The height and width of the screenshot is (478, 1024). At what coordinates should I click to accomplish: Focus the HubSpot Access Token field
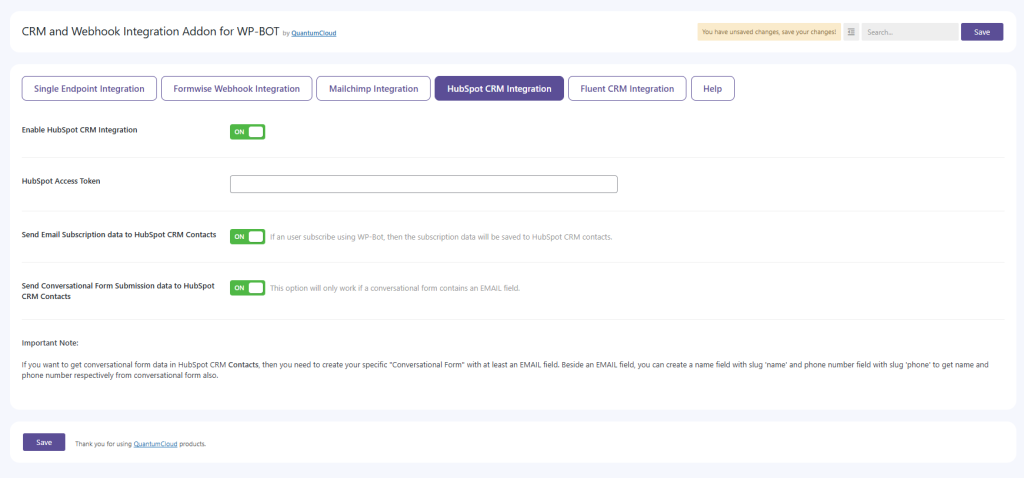coord(424,184)
